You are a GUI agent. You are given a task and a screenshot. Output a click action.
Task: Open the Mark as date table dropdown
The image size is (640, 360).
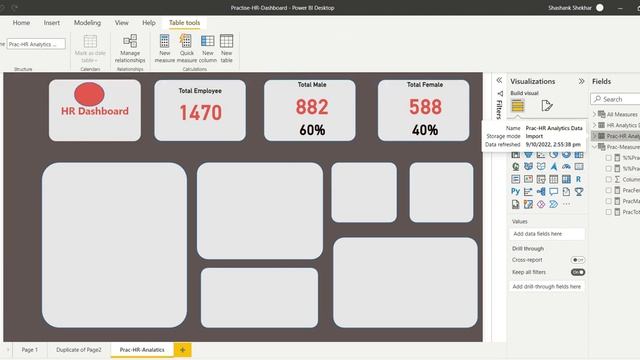(90, 49)
